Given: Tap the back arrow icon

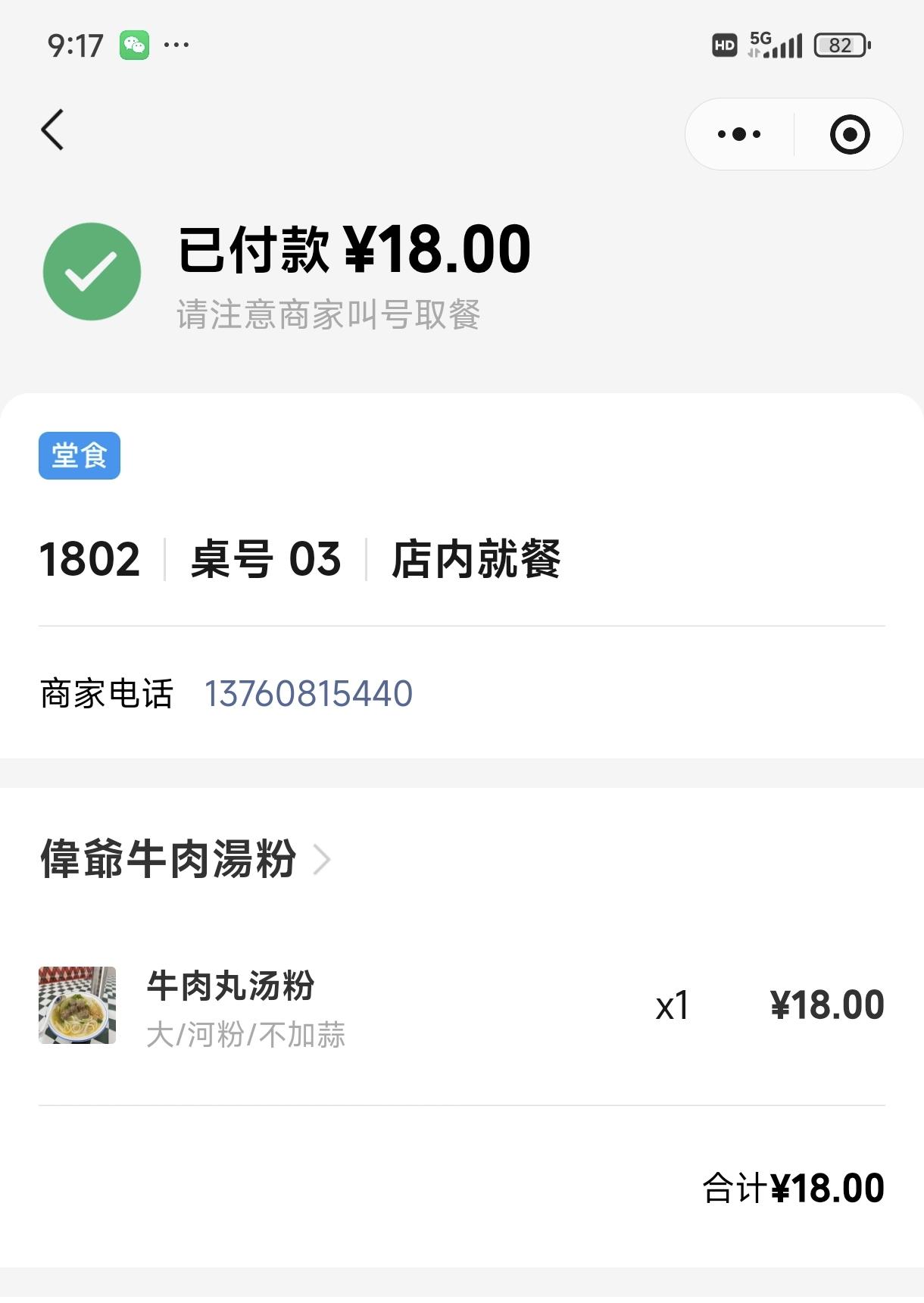Looking at the screenshot, I should tap(52, 130).
